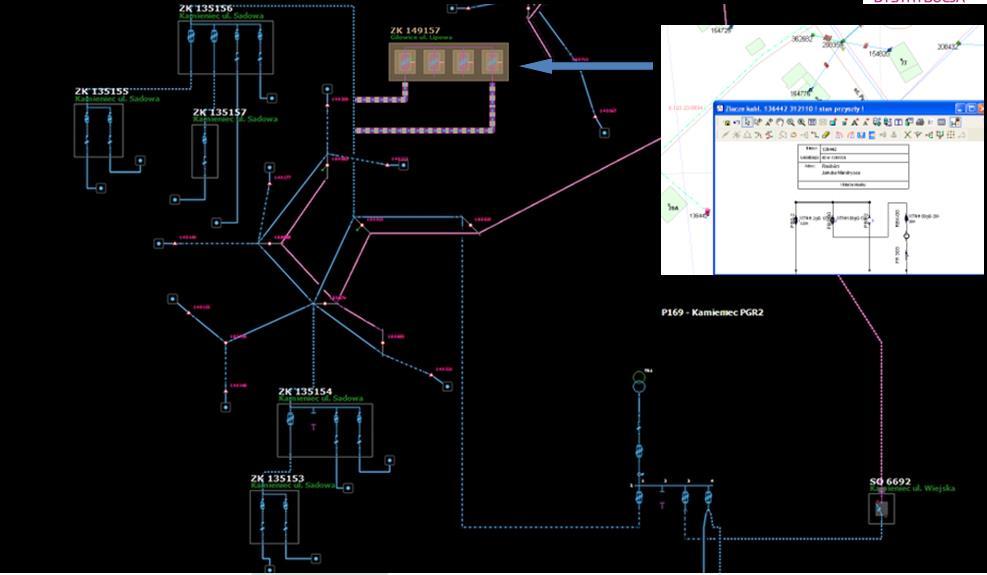987x575 pixels.
Task: Select the highlighted pointer tool in the Złącze kabl. toolbar
Action: click(747, 122)
